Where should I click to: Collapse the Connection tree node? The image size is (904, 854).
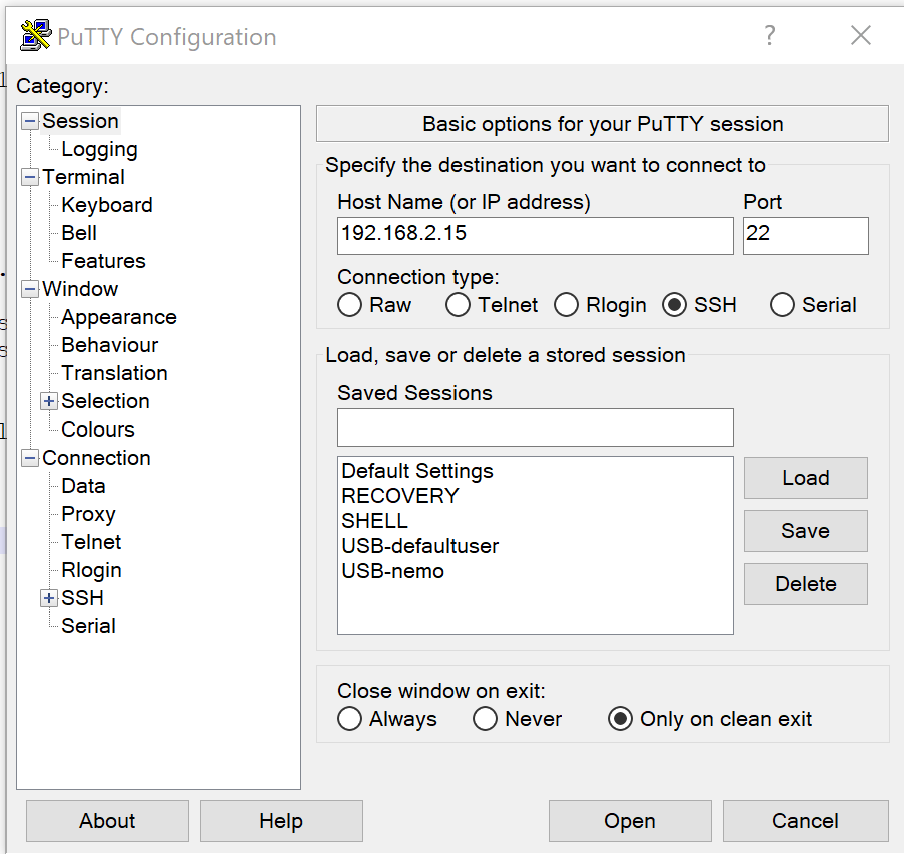pos(30,458)
